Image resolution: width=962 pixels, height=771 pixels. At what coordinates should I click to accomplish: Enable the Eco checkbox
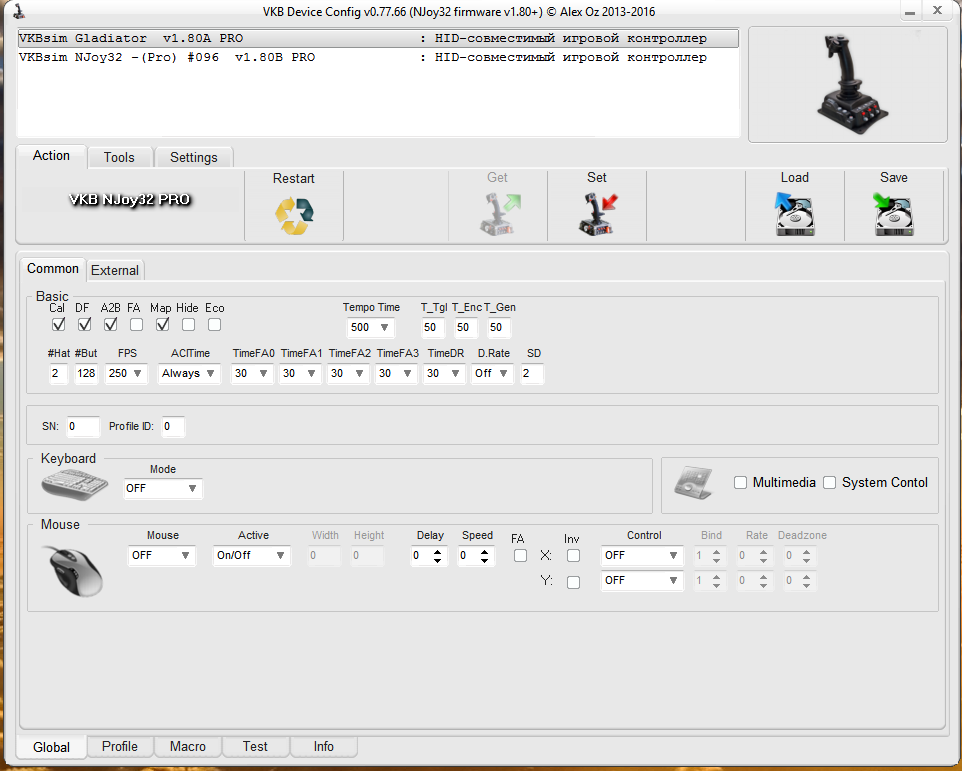pos(214,324)
